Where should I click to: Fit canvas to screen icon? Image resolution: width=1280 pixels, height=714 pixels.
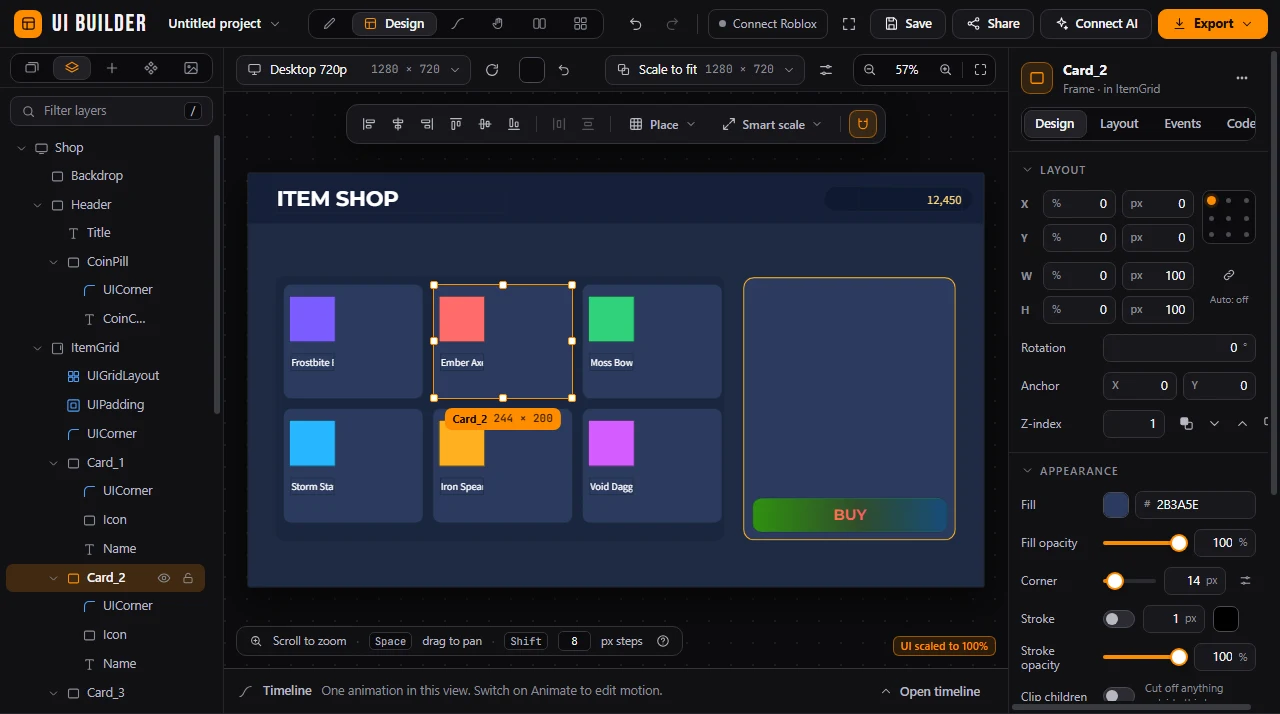(x=981, y=70)
